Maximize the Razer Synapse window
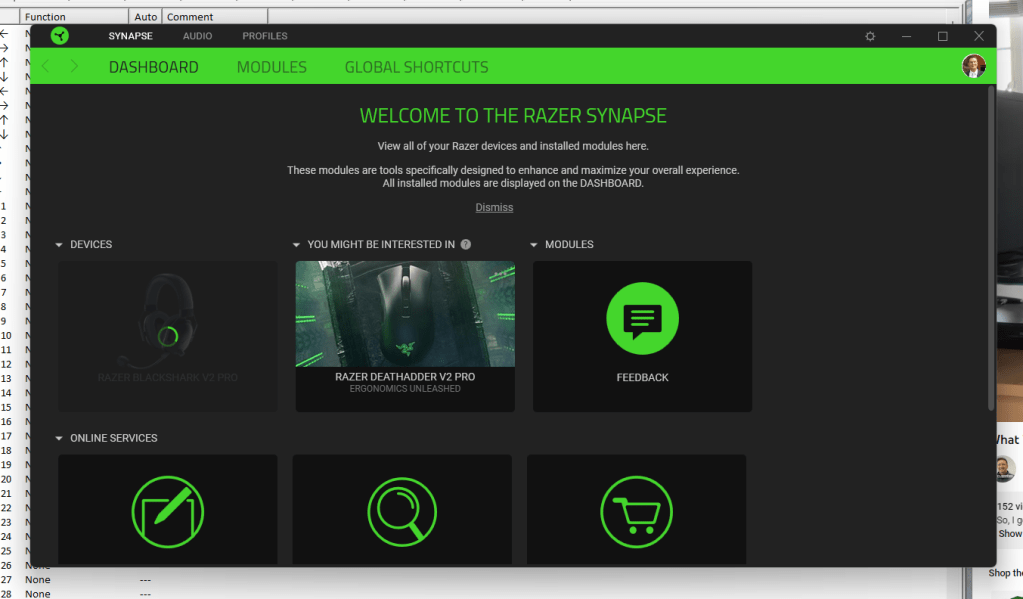The width and height of the screenshot is (1023, 599). pyautogui.click(x=943, y=37)
